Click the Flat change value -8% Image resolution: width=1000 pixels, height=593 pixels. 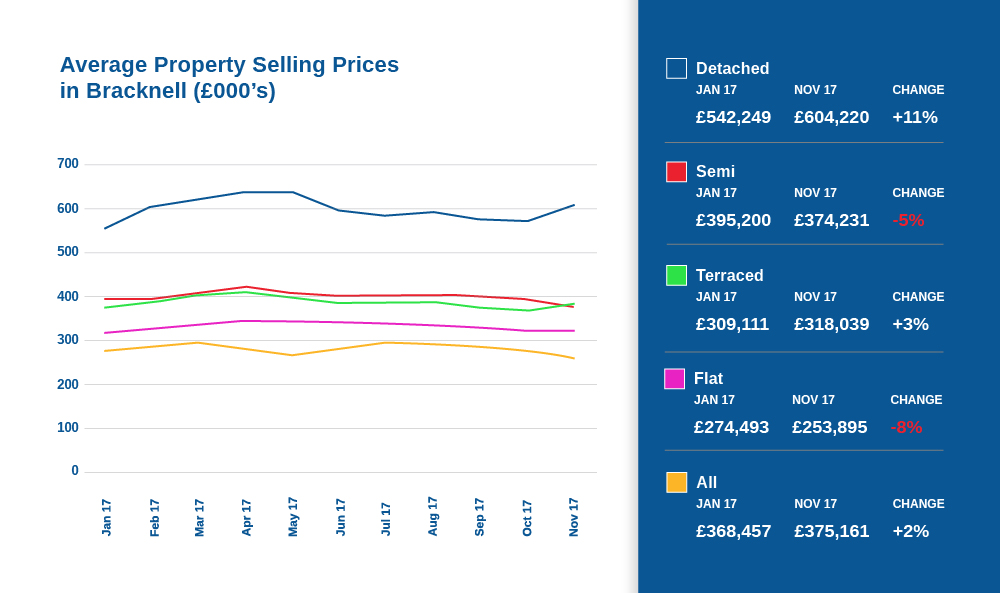pos(906,427)
